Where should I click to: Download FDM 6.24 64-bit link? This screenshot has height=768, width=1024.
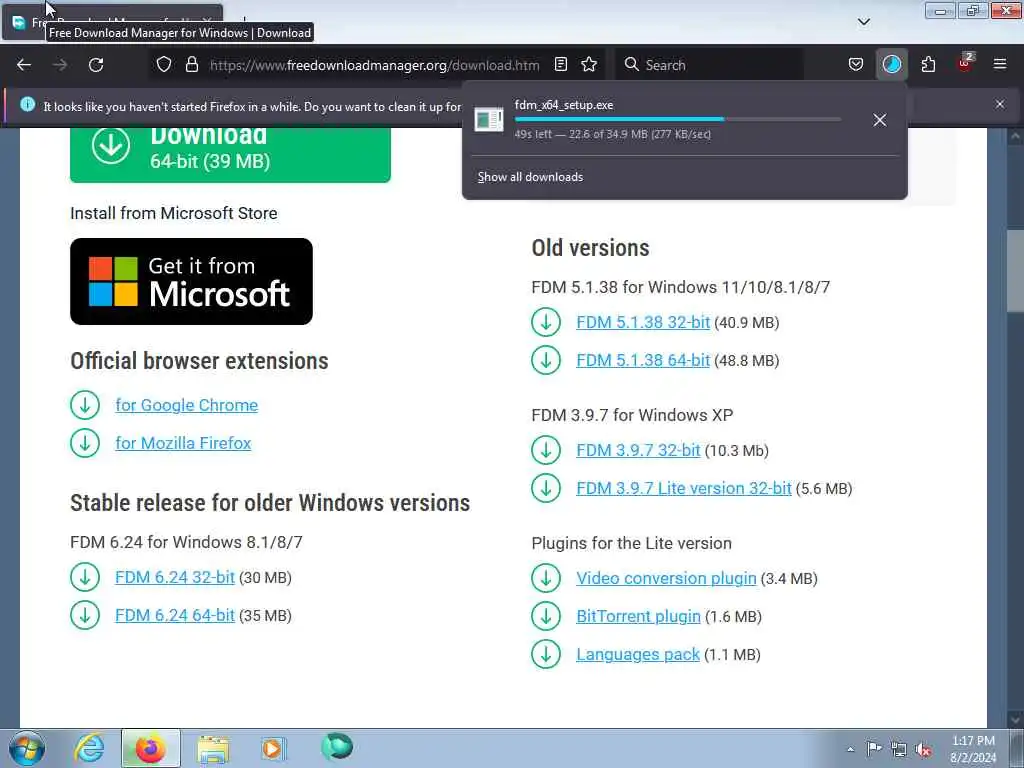tap(175, 615)
